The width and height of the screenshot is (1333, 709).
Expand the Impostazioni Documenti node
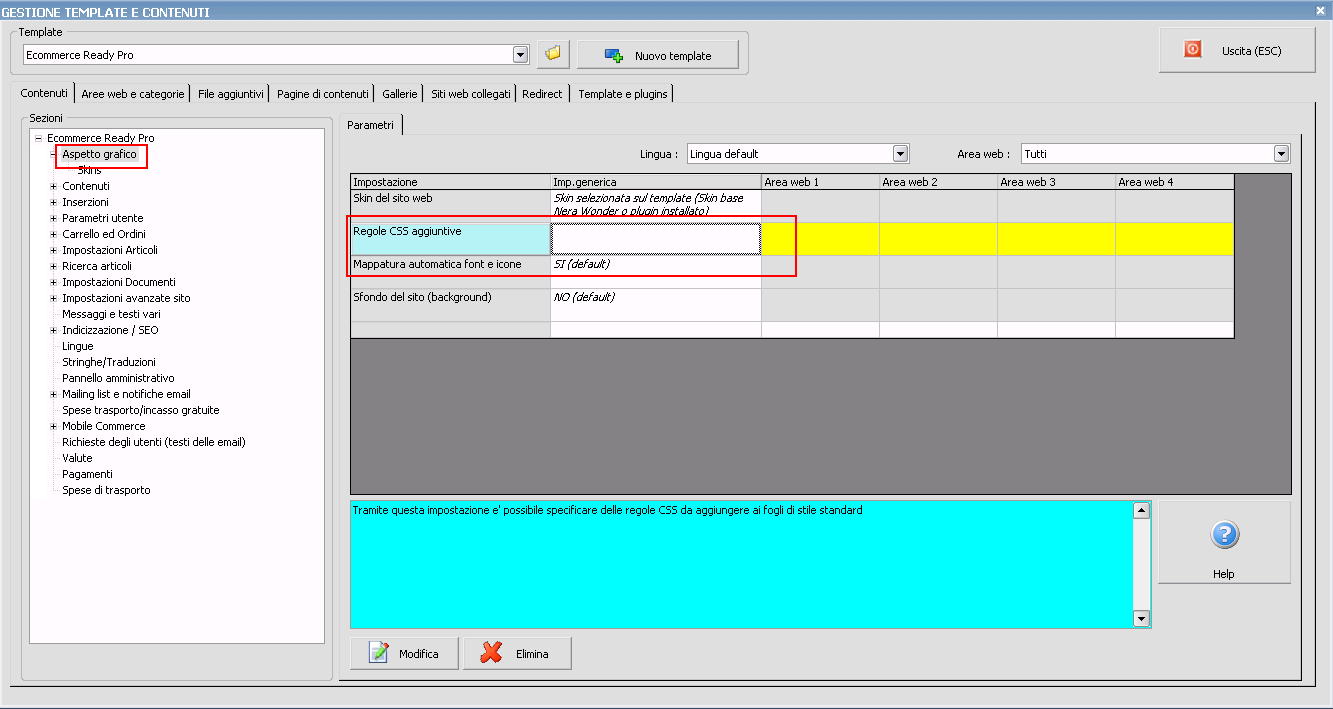(x=53, y=282)
